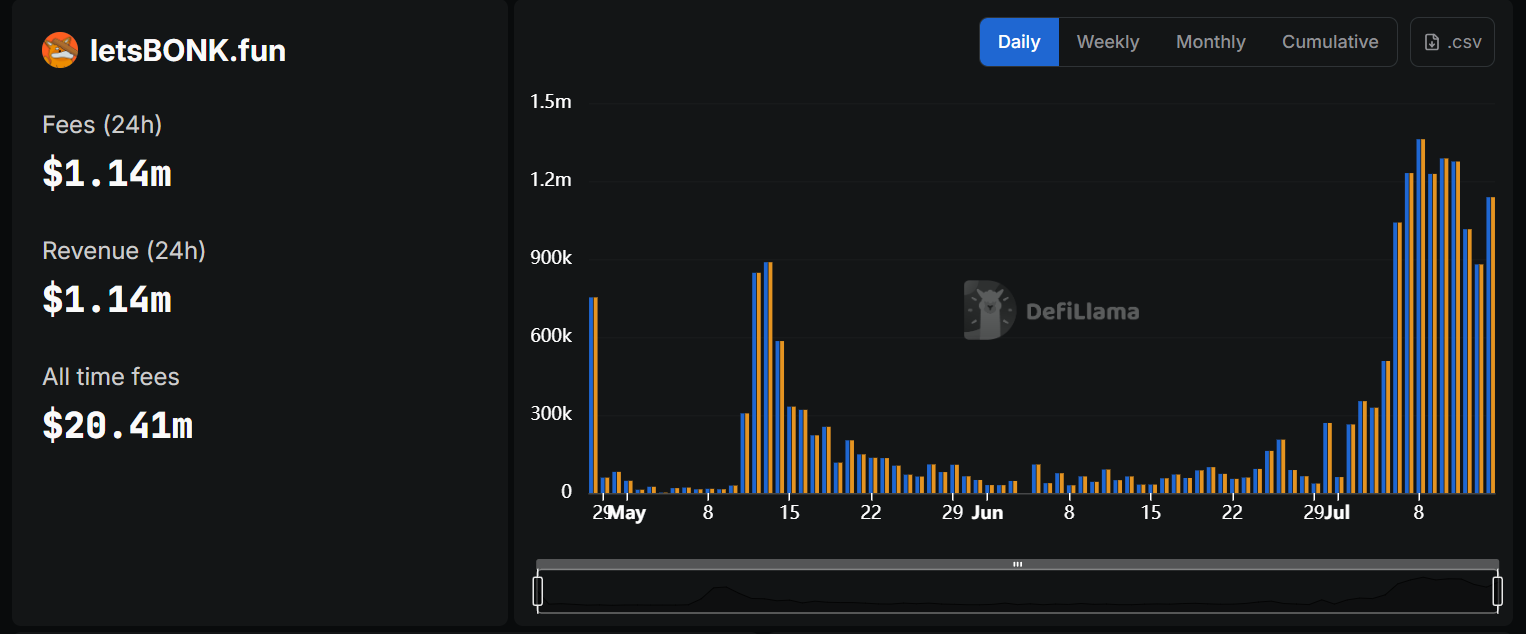Click the Fees (24h) label
Screen dimensions: 1526x634
click(102, 125)
